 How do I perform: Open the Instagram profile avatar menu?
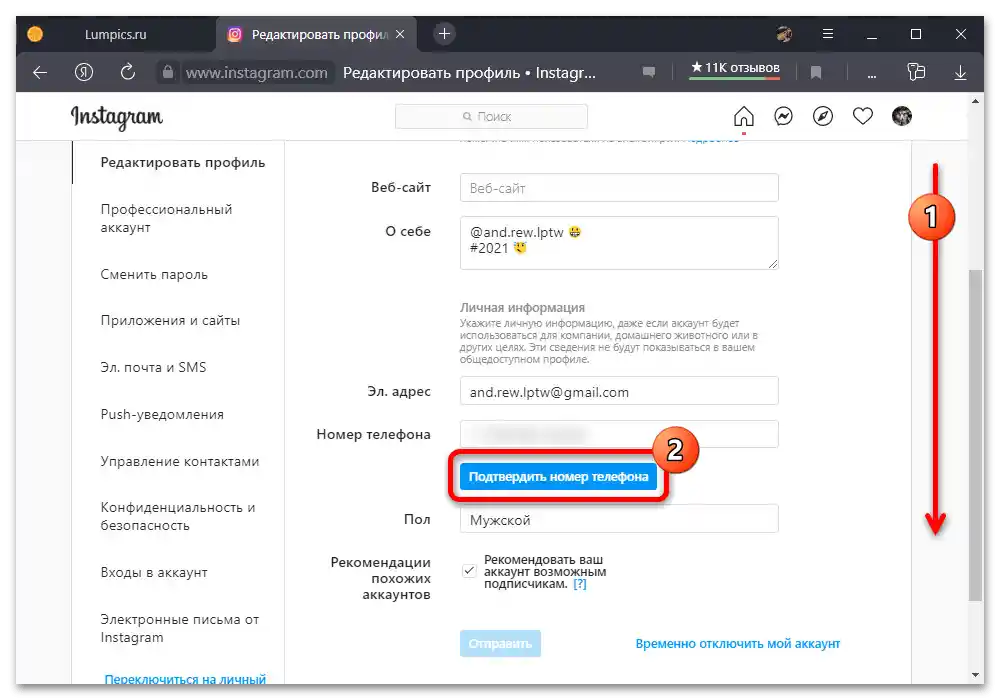point(902,116)
